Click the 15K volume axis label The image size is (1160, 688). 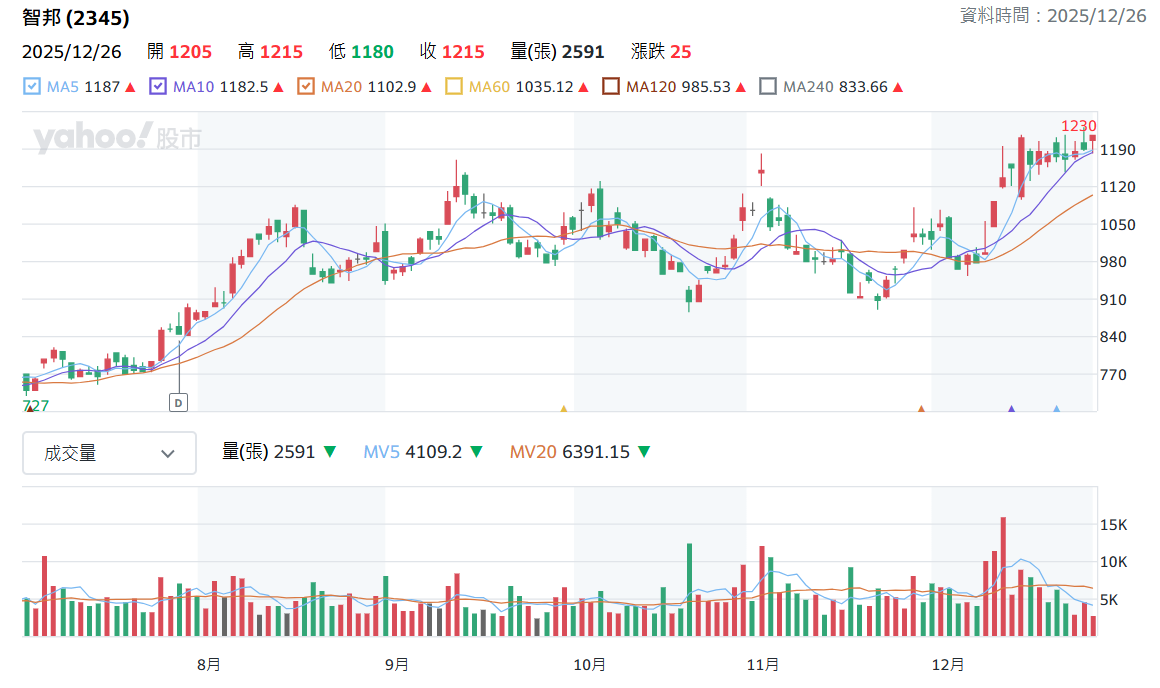tap(1113, 525)
